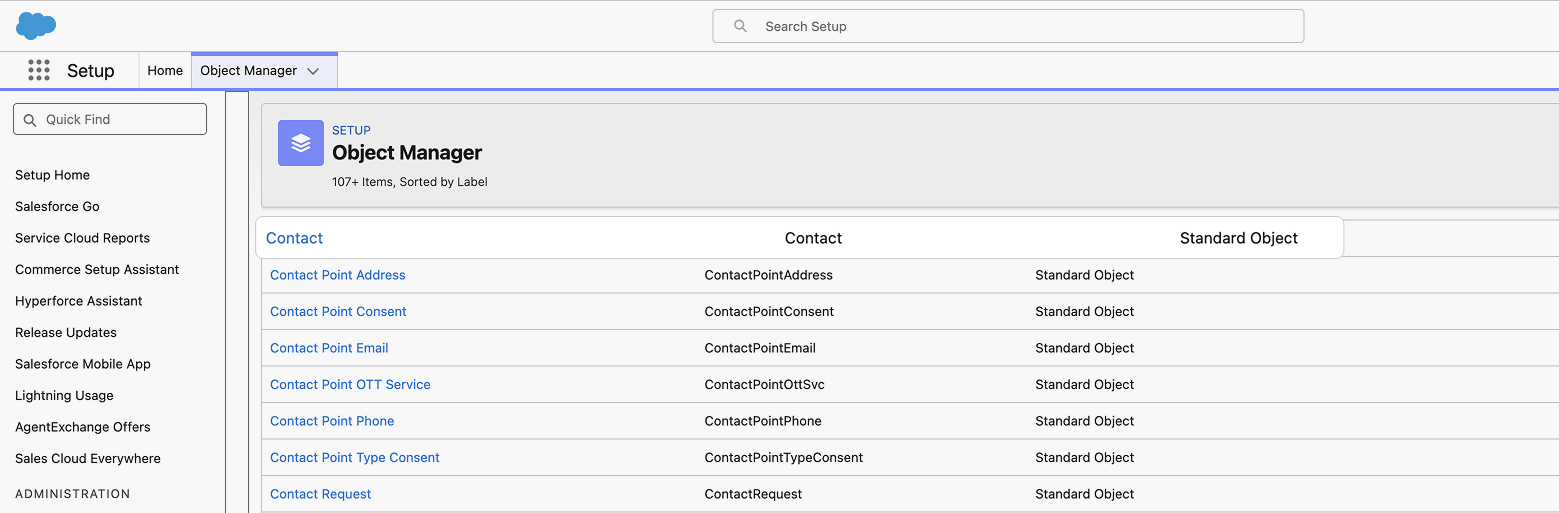
Task: Open Setup Home in sidebar
Action: point(52,175)
